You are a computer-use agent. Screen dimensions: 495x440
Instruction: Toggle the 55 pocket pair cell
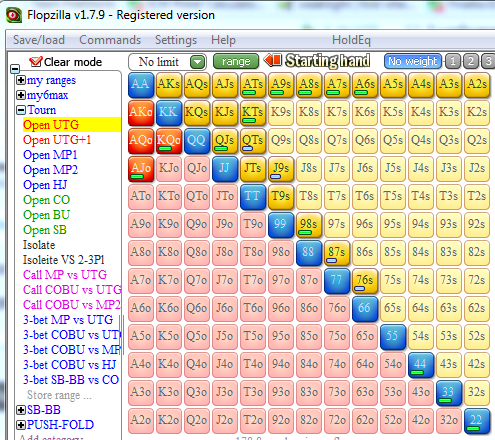tap(393, 337)
